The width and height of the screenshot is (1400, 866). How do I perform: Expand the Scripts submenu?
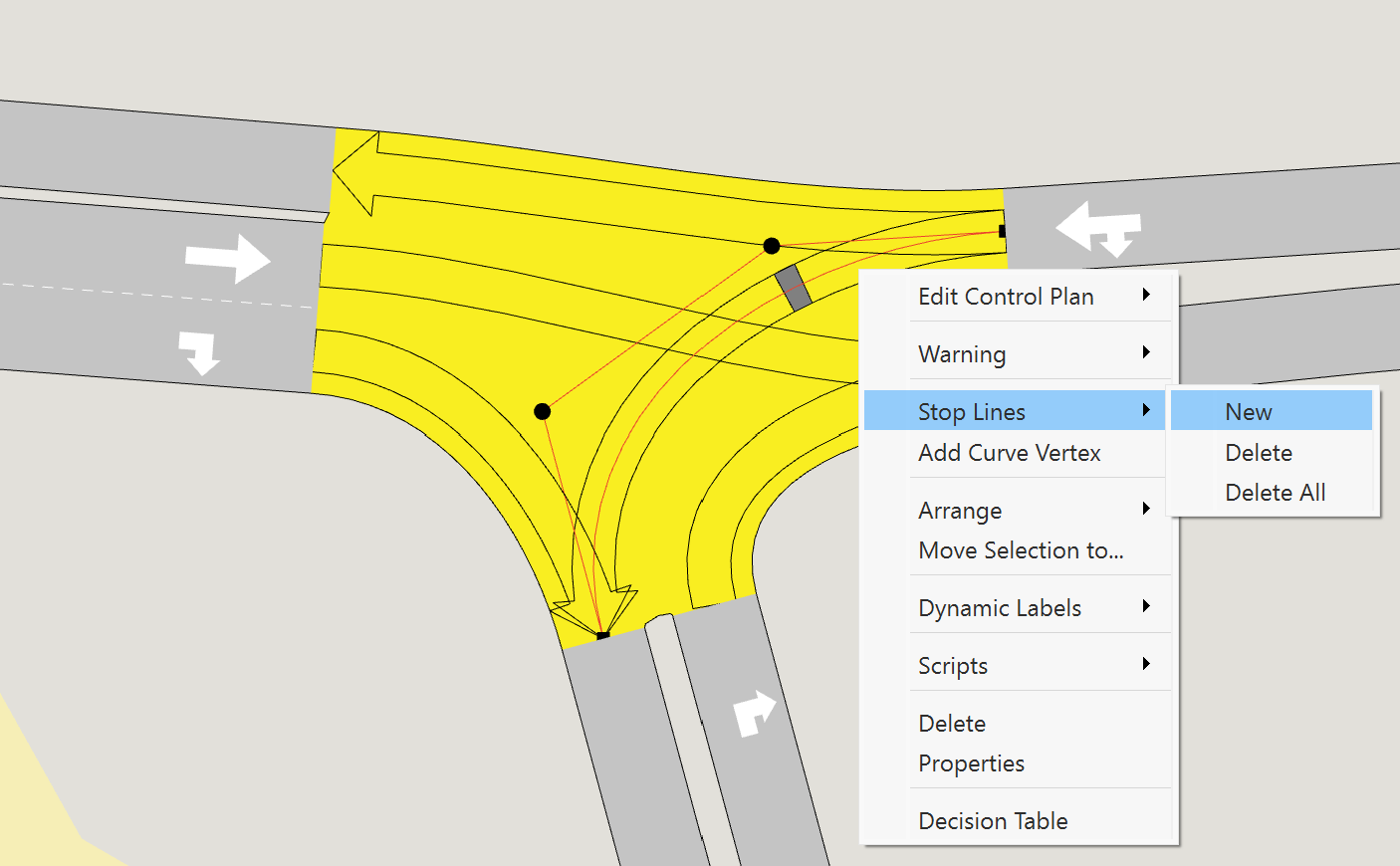953,665
